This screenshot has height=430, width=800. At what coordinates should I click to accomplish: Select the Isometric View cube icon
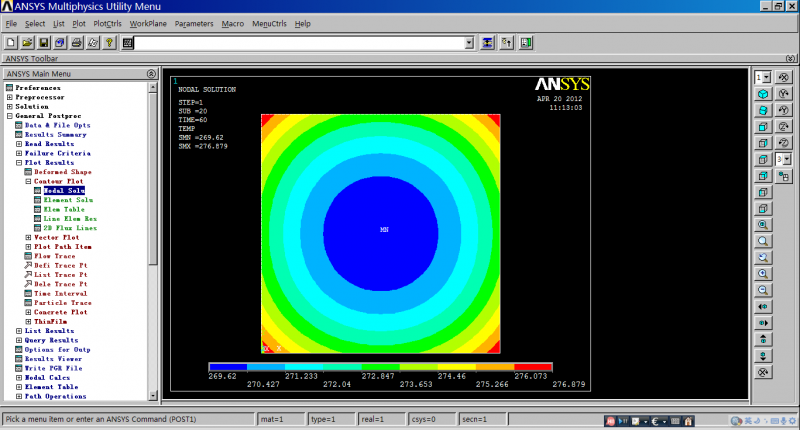point(763,94)
